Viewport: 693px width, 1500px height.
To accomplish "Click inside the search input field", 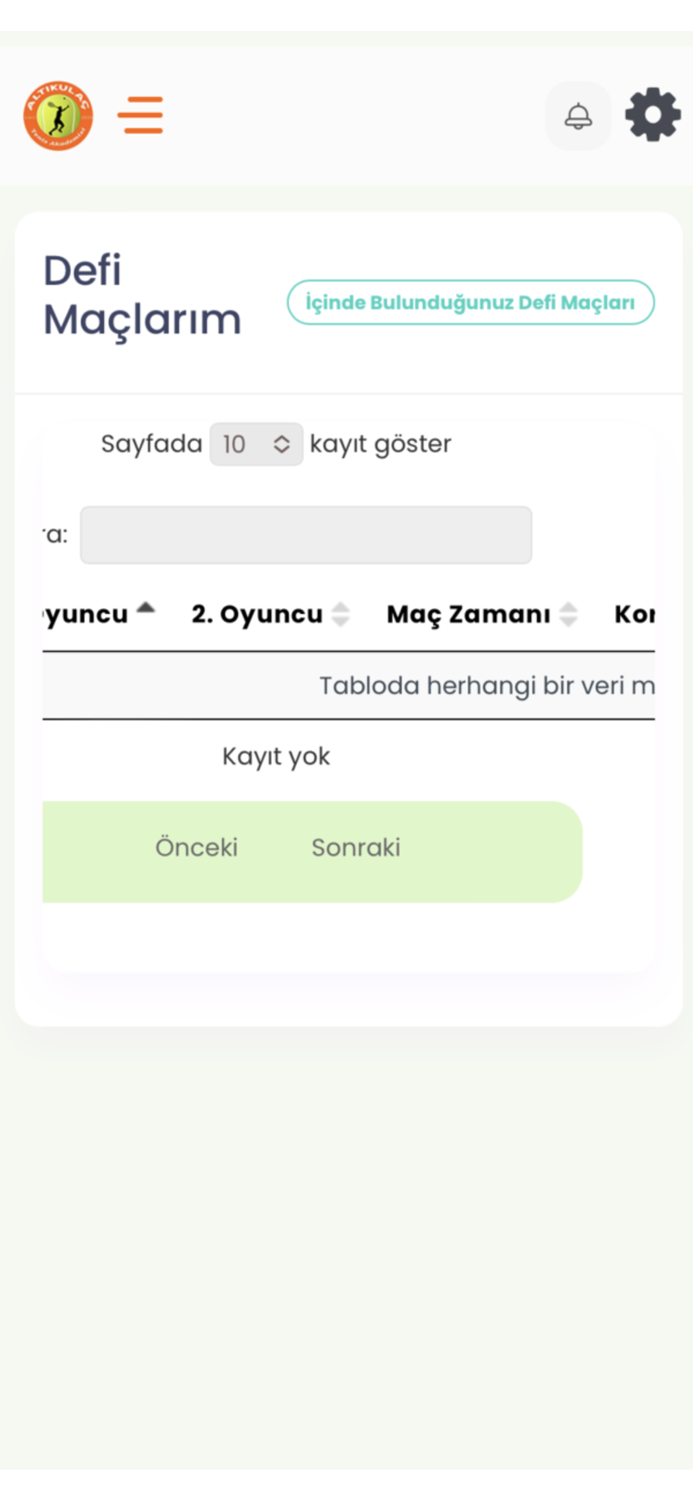I will [x=305, y=535].
